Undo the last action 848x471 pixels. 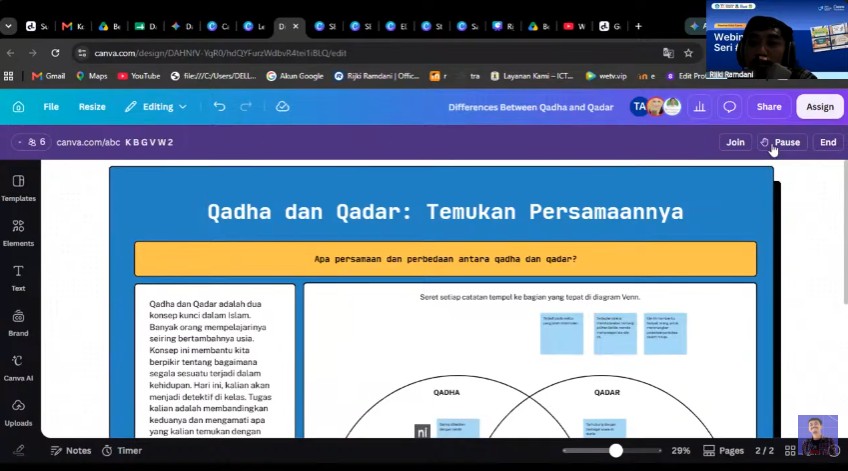tap(219, 107)
